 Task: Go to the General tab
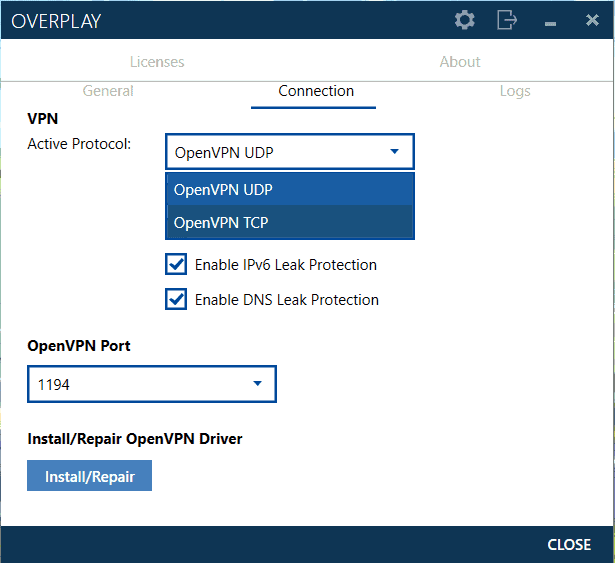point(108,91)
